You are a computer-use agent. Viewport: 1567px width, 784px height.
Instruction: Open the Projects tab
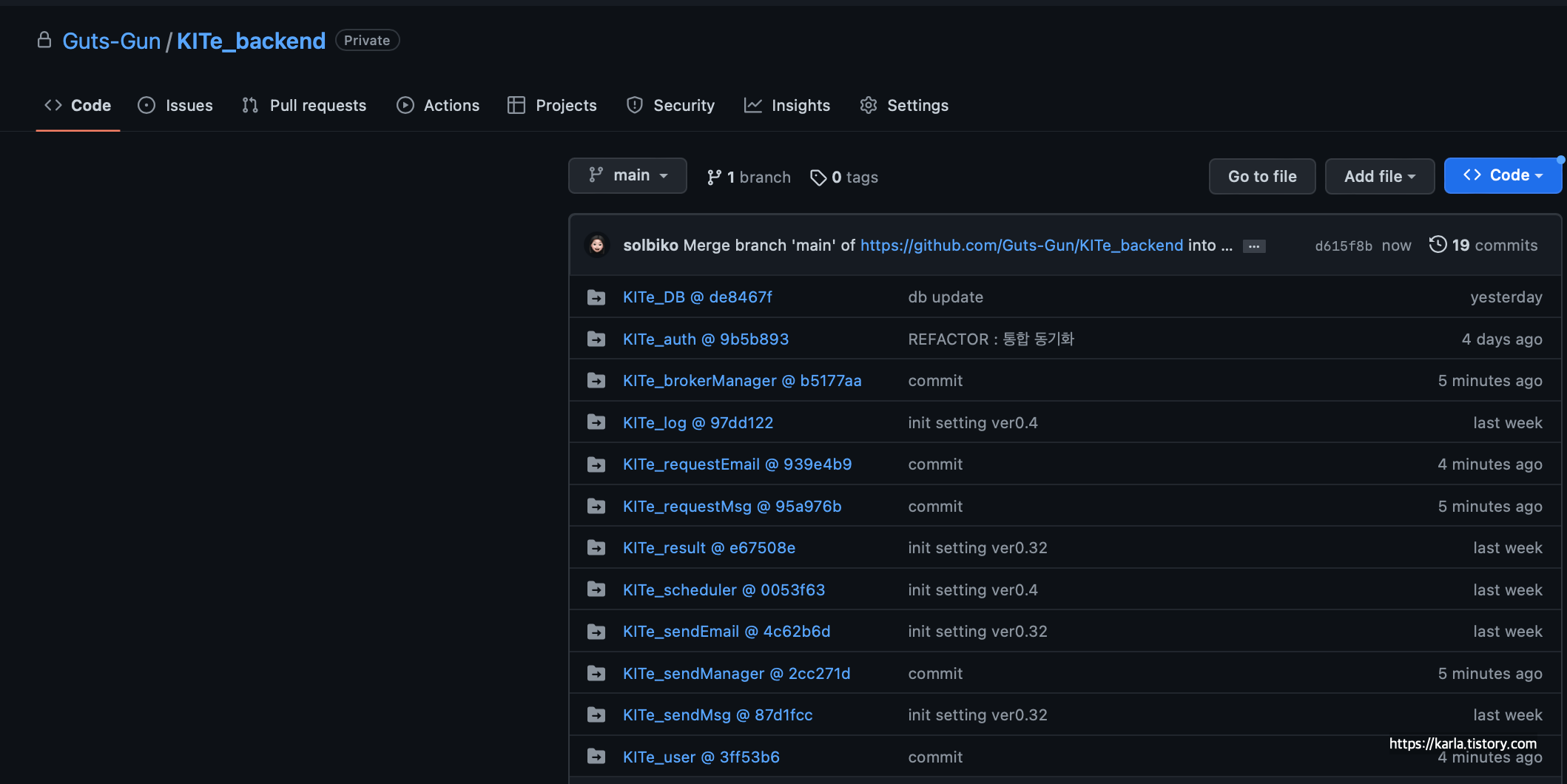tap(552, 105)
